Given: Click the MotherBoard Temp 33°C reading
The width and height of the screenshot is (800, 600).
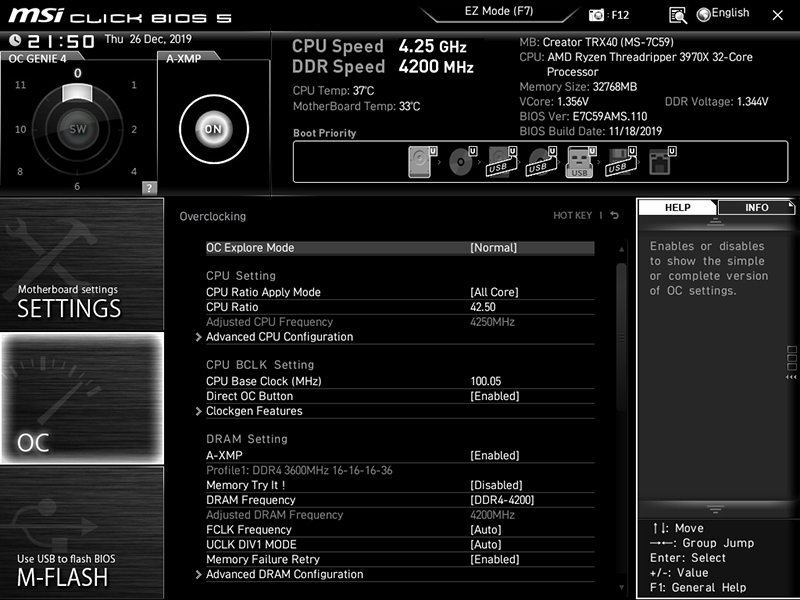Looking at the screenshot, I should [356, 106].
